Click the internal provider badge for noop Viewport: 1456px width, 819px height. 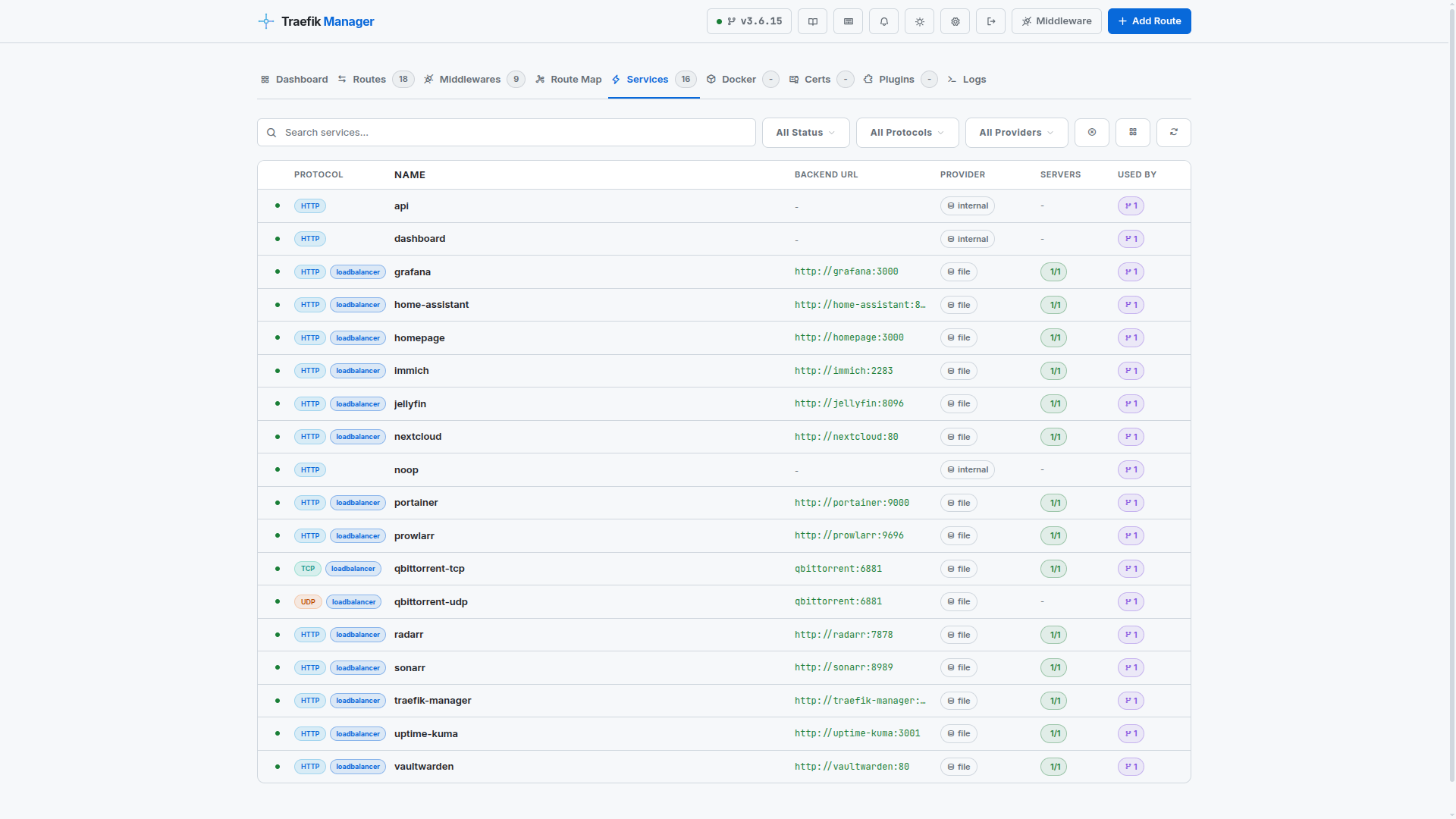coord(968,470)
